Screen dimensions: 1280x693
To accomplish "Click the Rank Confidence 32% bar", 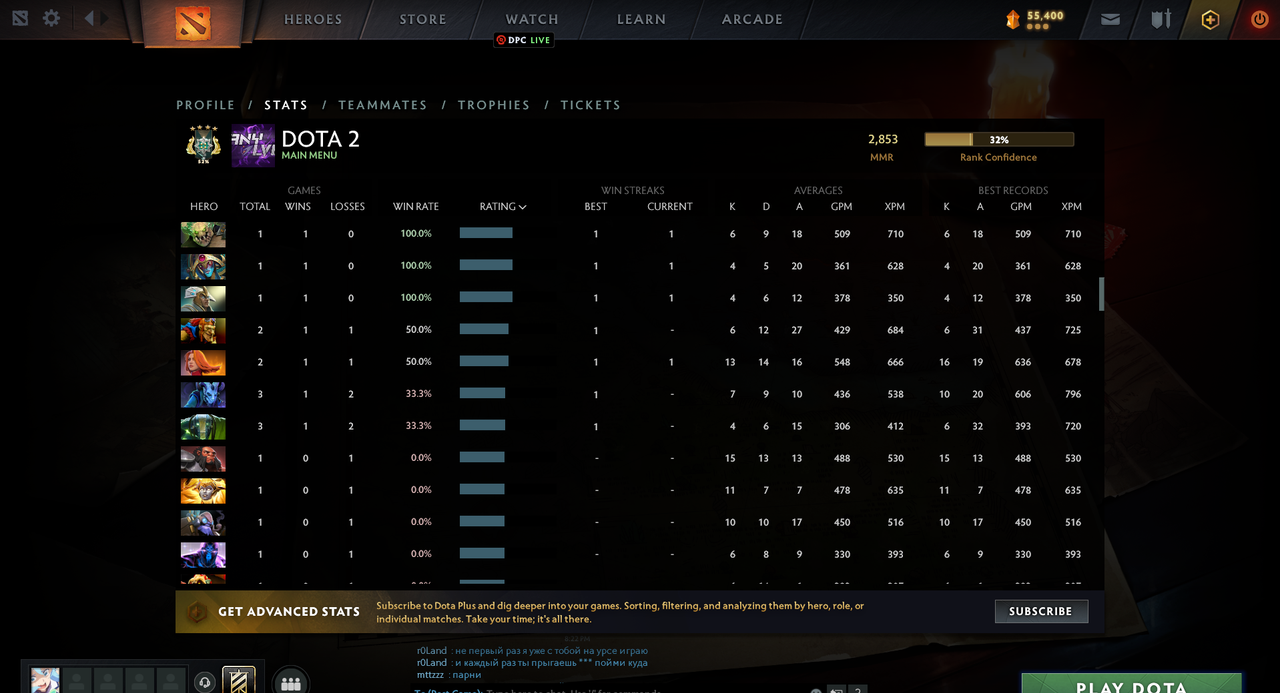I will [999, 140].
